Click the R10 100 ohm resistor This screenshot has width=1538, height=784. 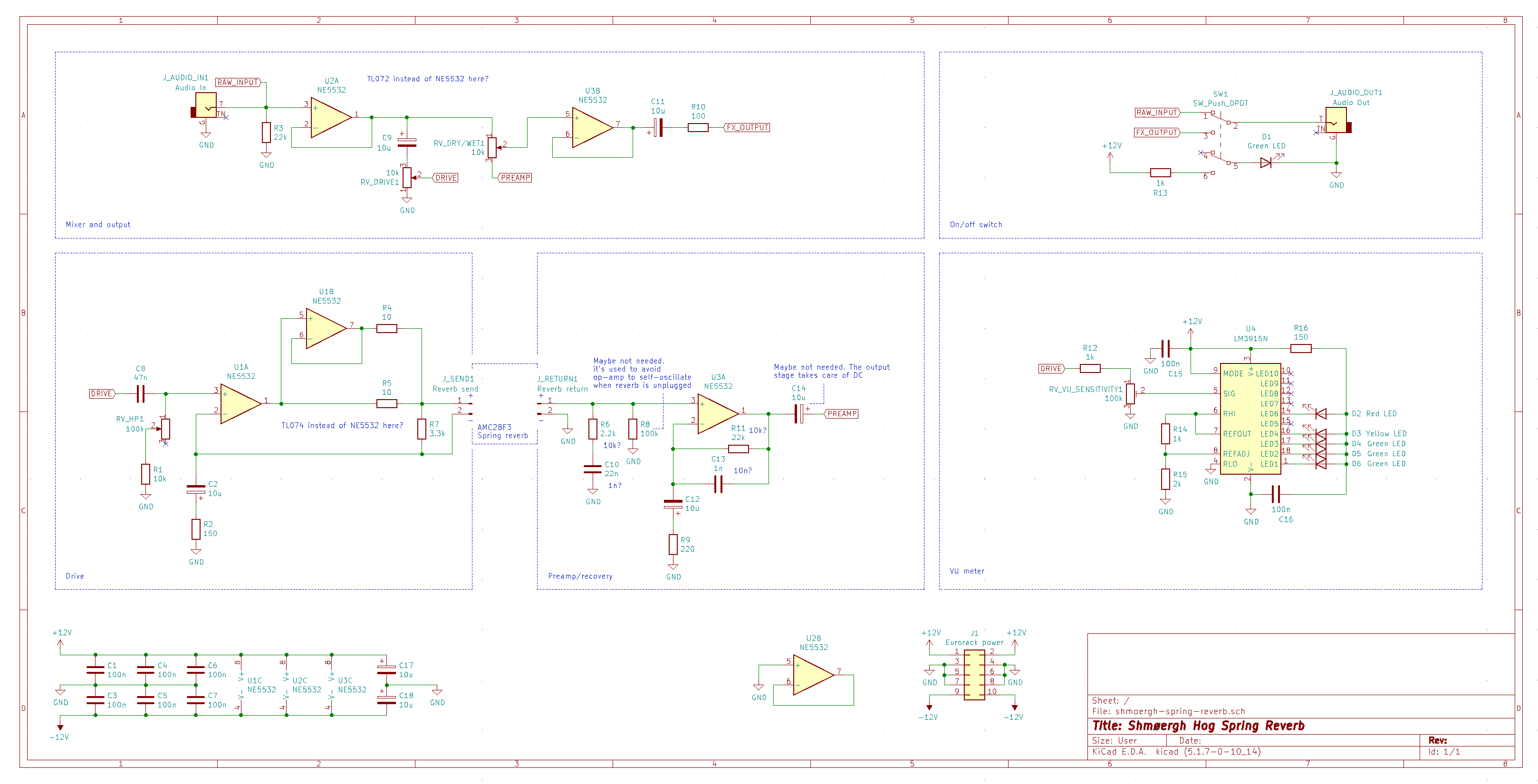coord(698,127)
